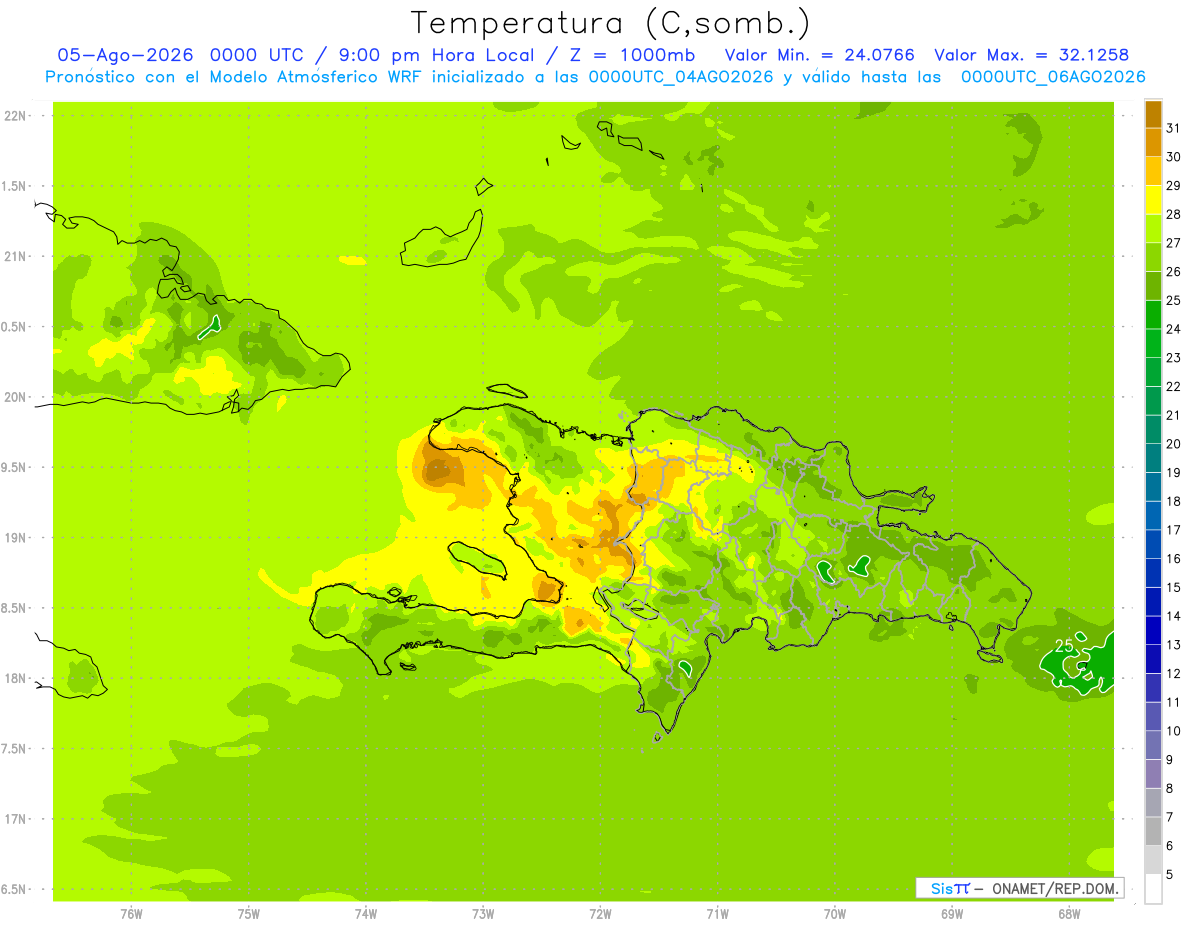The image size is (1200, 927).
Task: Click the legend value label '31'
Action: [1173, 128]
